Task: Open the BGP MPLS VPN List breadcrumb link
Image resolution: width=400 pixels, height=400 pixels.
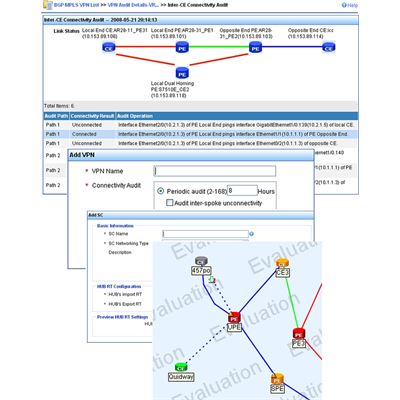Action: pos(76,5)
